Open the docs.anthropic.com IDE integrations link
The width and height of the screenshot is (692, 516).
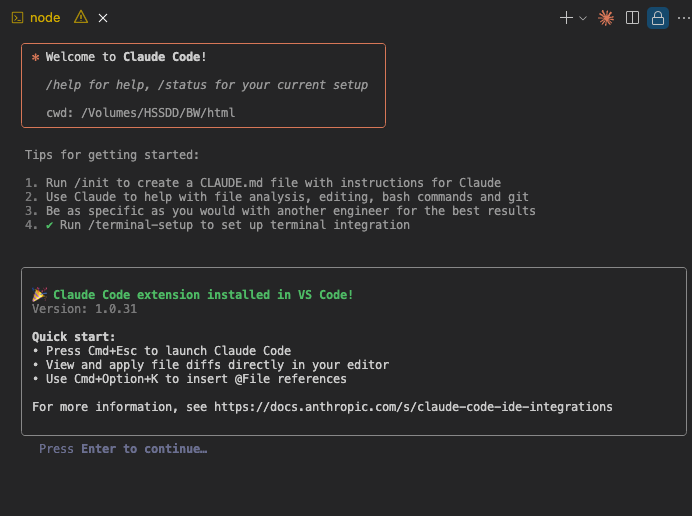(x=413, y=407)
